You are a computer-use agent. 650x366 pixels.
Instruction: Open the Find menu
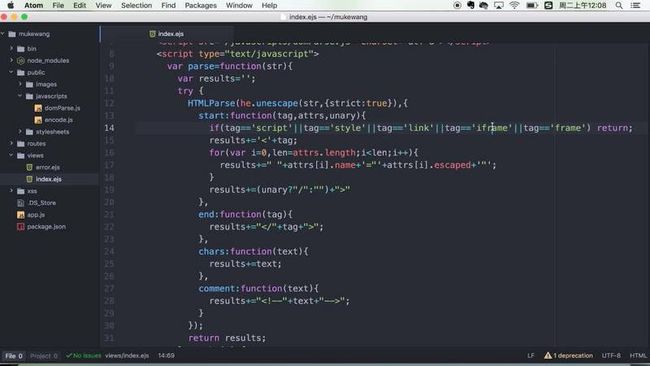click(x=168, y=5)
